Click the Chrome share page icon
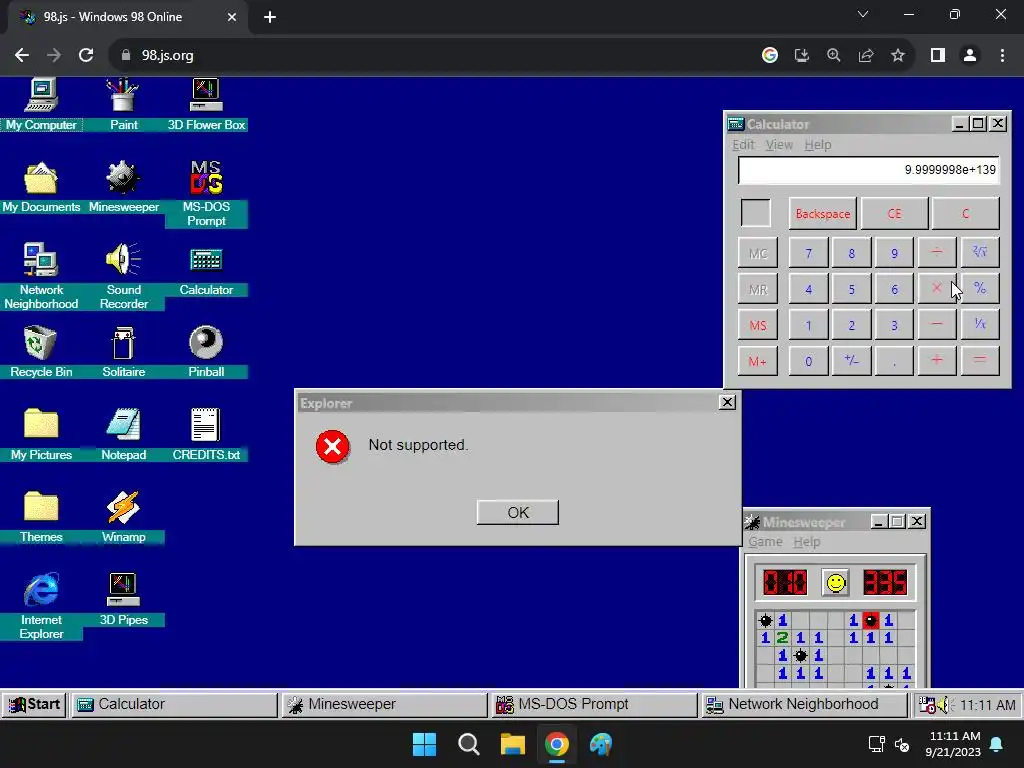Screen dimensions: 1024x768 coord(866,56)
